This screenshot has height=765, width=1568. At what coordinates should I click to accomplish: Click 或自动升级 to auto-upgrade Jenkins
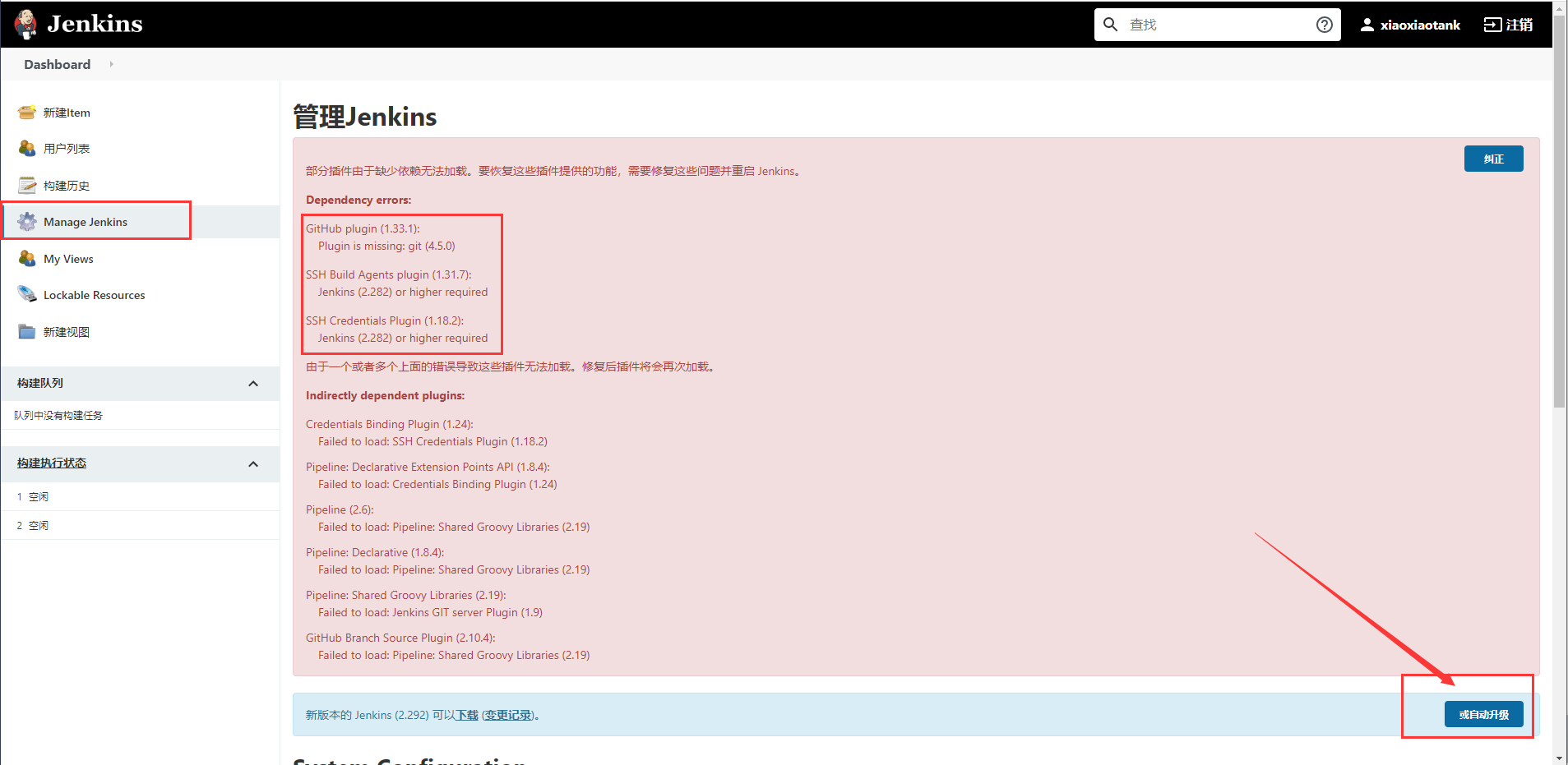[1483, 714]
